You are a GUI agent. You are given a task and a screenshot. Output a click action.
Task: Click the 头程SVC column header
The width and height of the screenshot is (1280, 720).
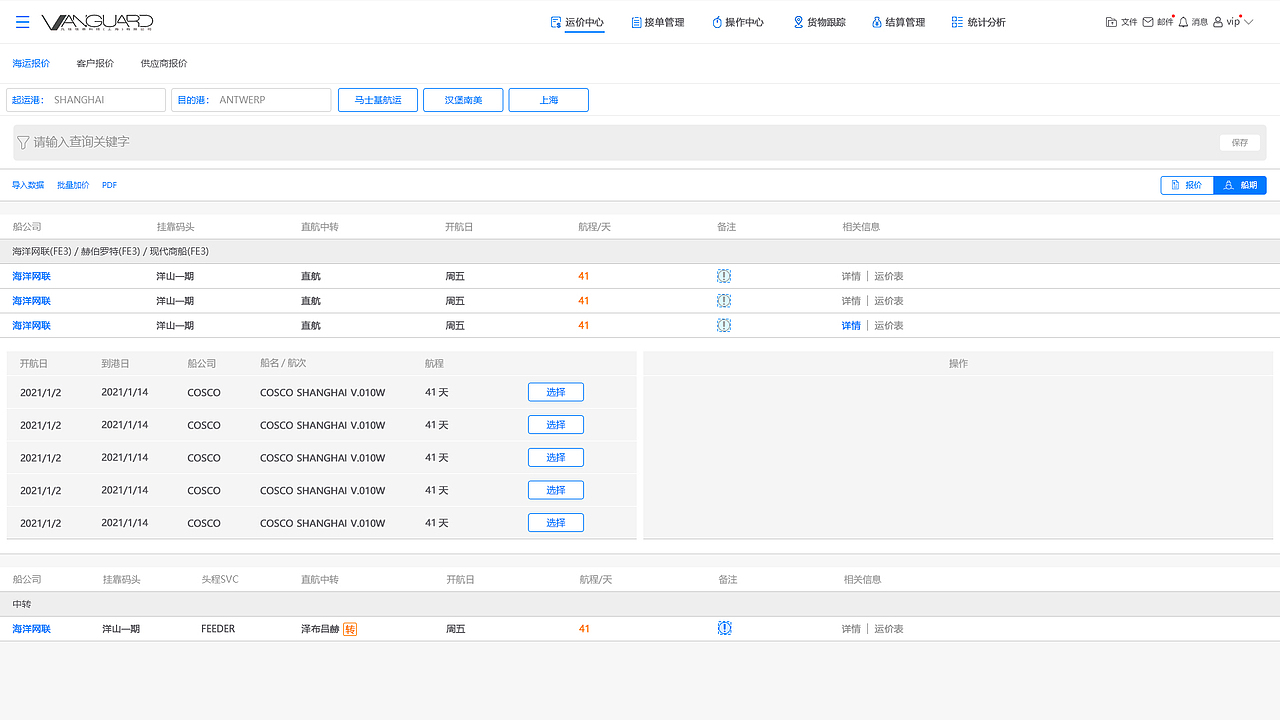pos(220,579)
